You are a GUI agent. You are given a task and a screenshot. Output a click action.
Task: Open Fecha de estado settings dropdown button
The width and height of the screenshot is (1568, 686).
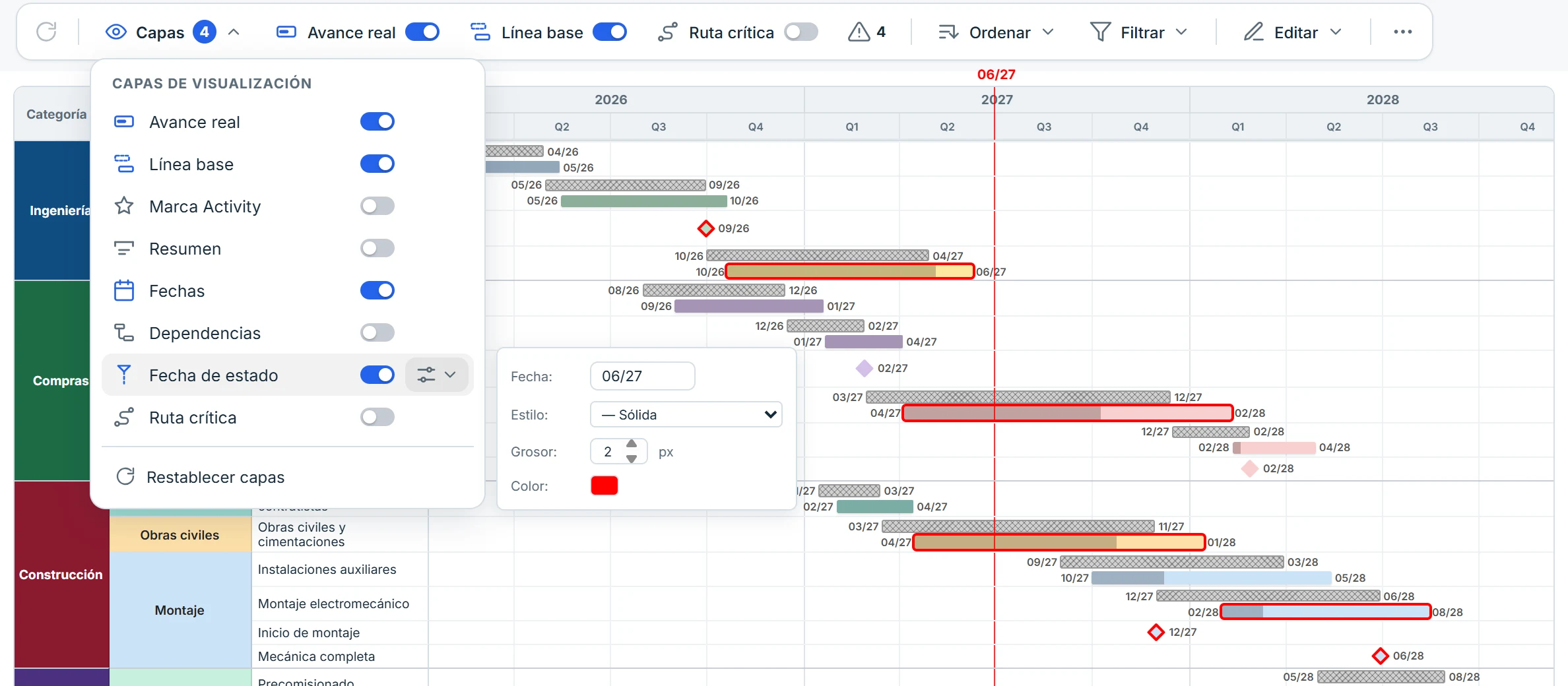(437, 375)
